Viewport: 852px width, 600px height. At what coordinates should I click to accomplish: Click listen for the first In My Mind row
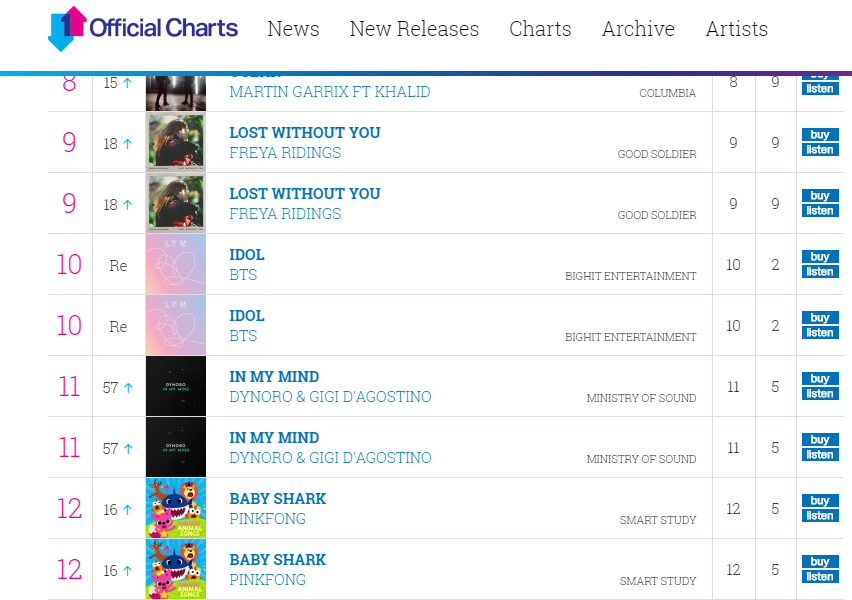coord(820,393)
